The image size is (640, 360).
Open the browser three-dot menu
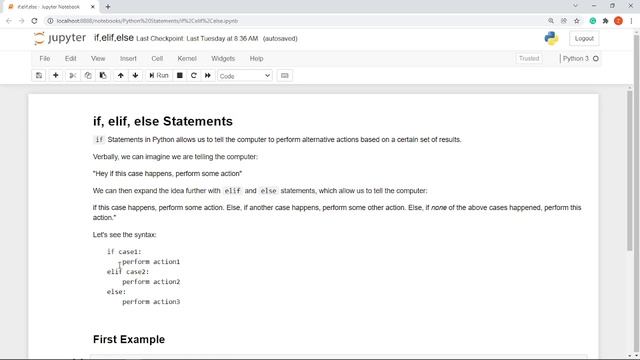pos(631,21)
